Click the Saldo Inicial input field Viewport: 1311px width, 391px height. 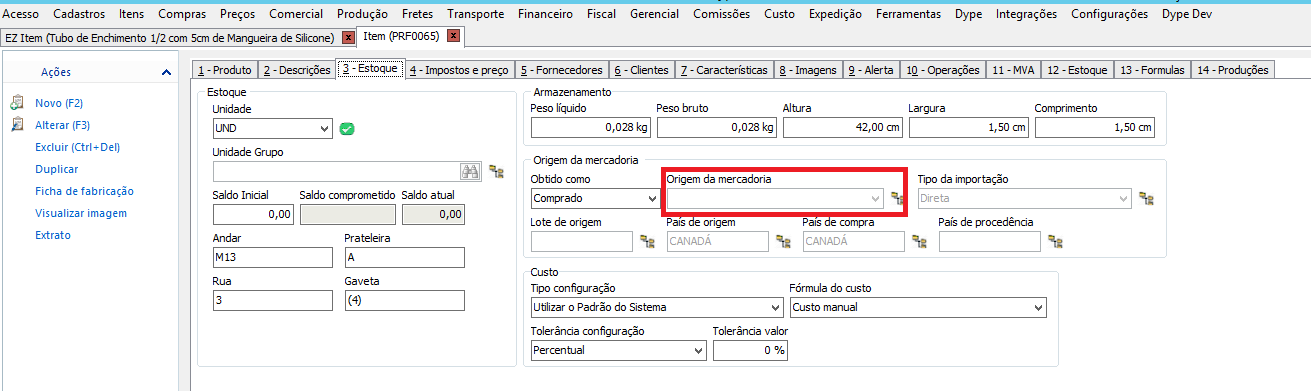253,214
